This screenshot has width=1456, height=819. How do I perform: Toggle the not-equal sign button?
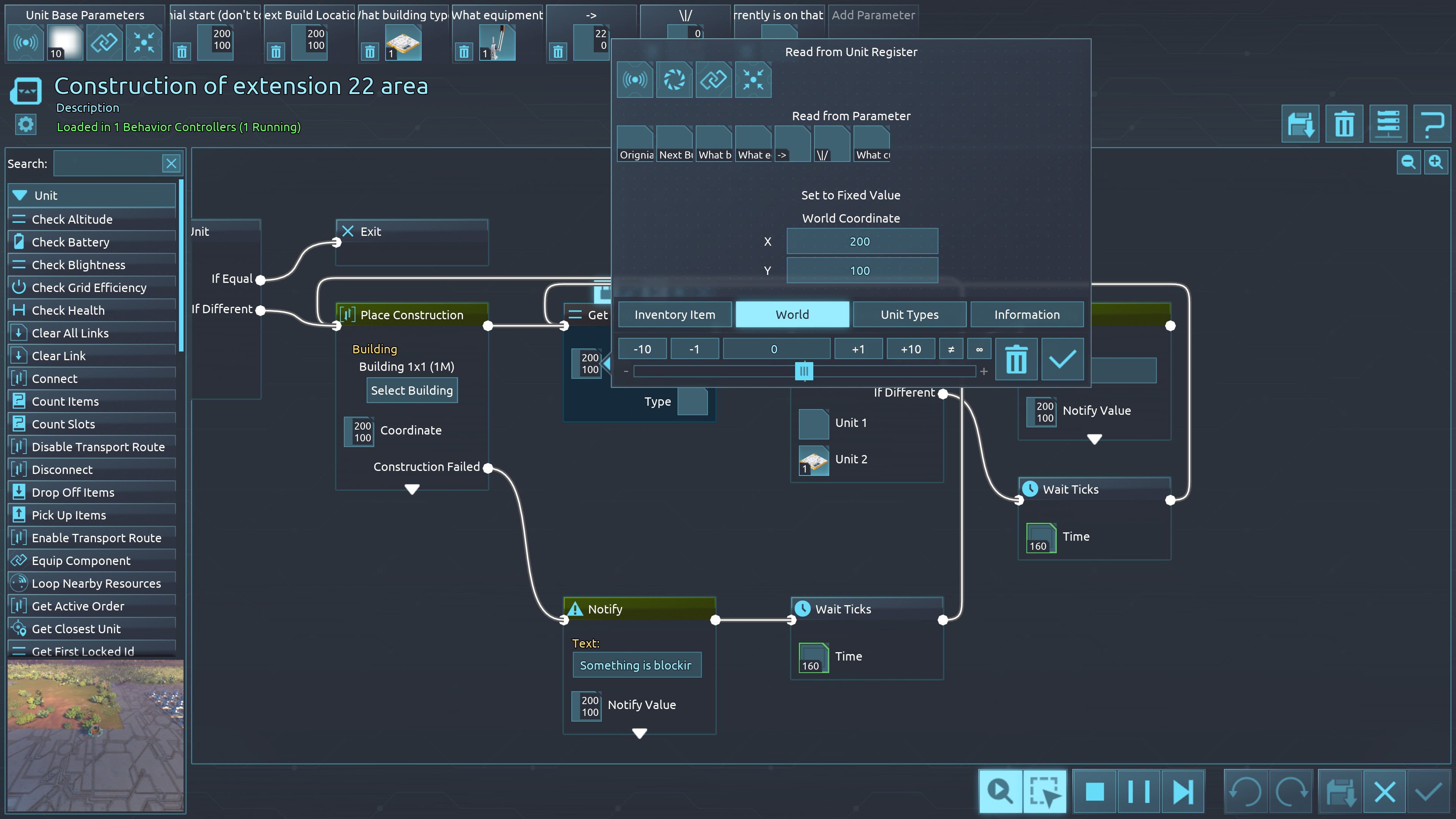pos(951,349)
